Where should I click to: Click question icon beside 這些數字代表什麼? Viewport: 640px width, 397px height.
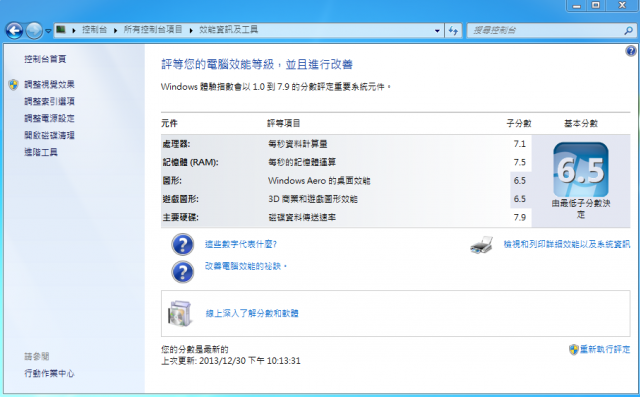pos(182,244)
